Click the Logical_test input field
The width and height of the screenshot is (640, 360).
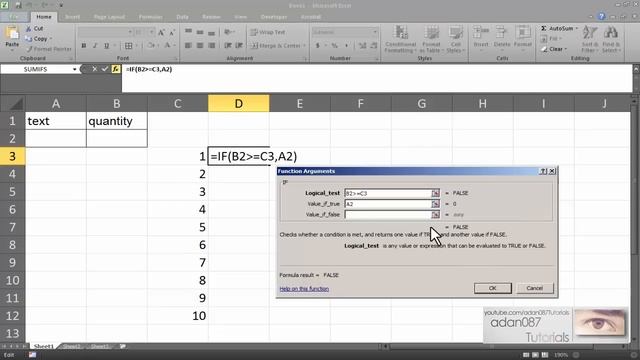[x=388, y=193]
